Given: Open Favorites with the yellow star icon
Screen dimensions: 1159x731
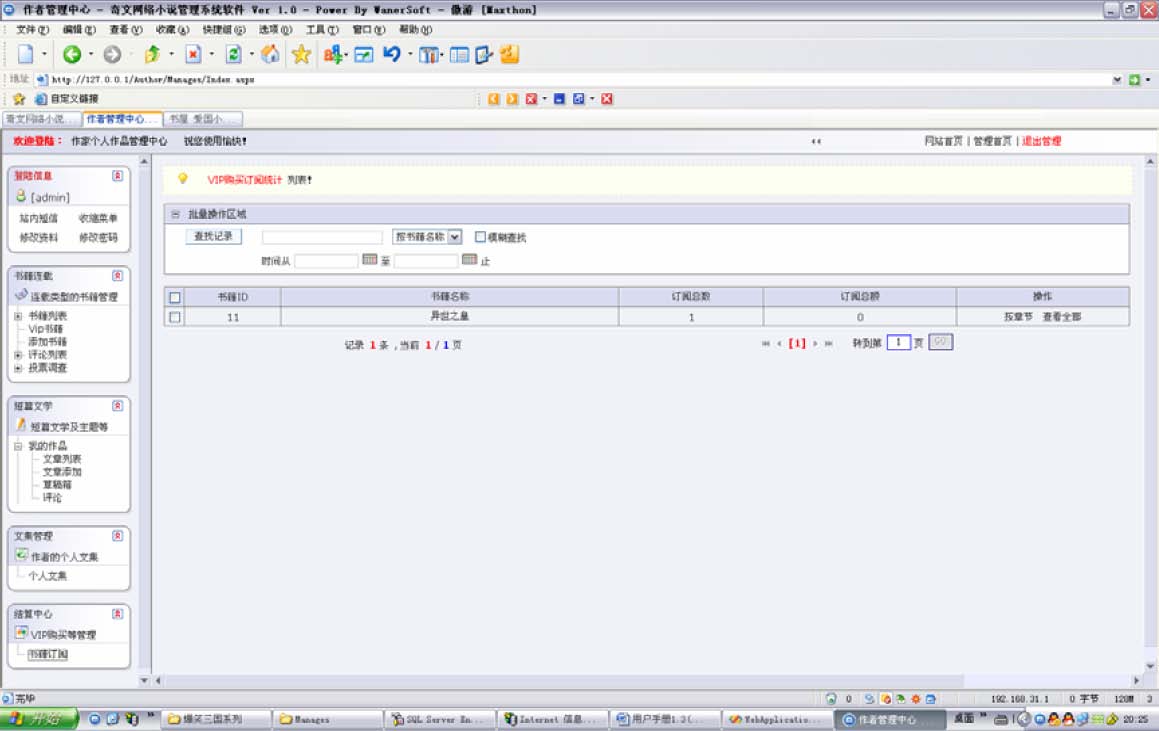Looking at the screenshot, I should [x=301, y=54].
